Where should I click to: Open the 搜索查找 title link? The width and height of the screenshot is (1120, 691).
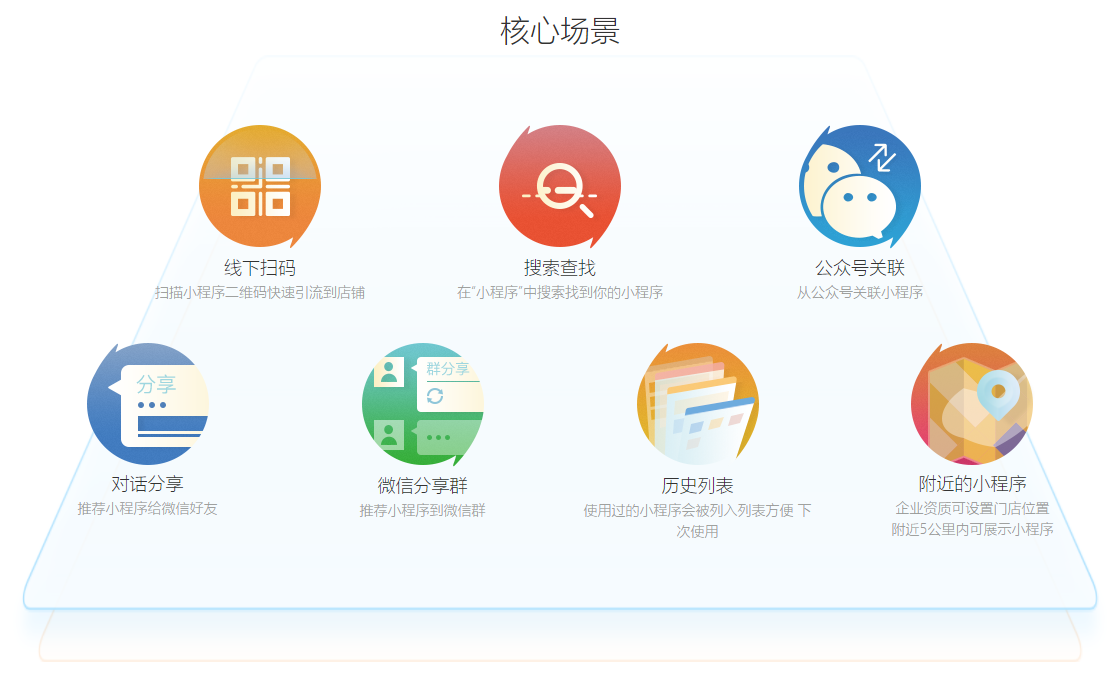click(560, 268)
